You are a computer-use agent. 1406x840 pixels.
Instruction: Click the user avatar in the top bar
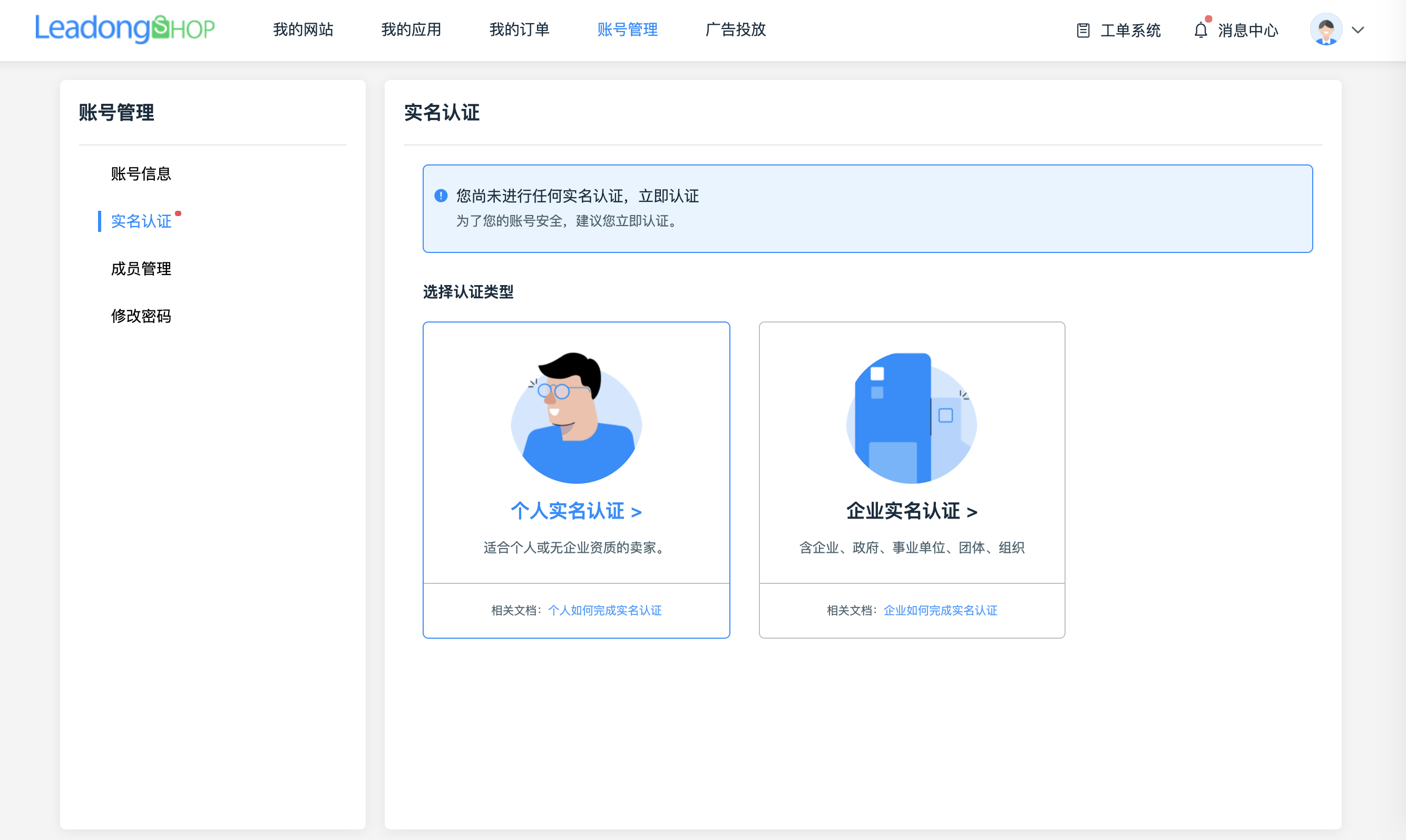pyautogui.click(x=1325, y=30)
